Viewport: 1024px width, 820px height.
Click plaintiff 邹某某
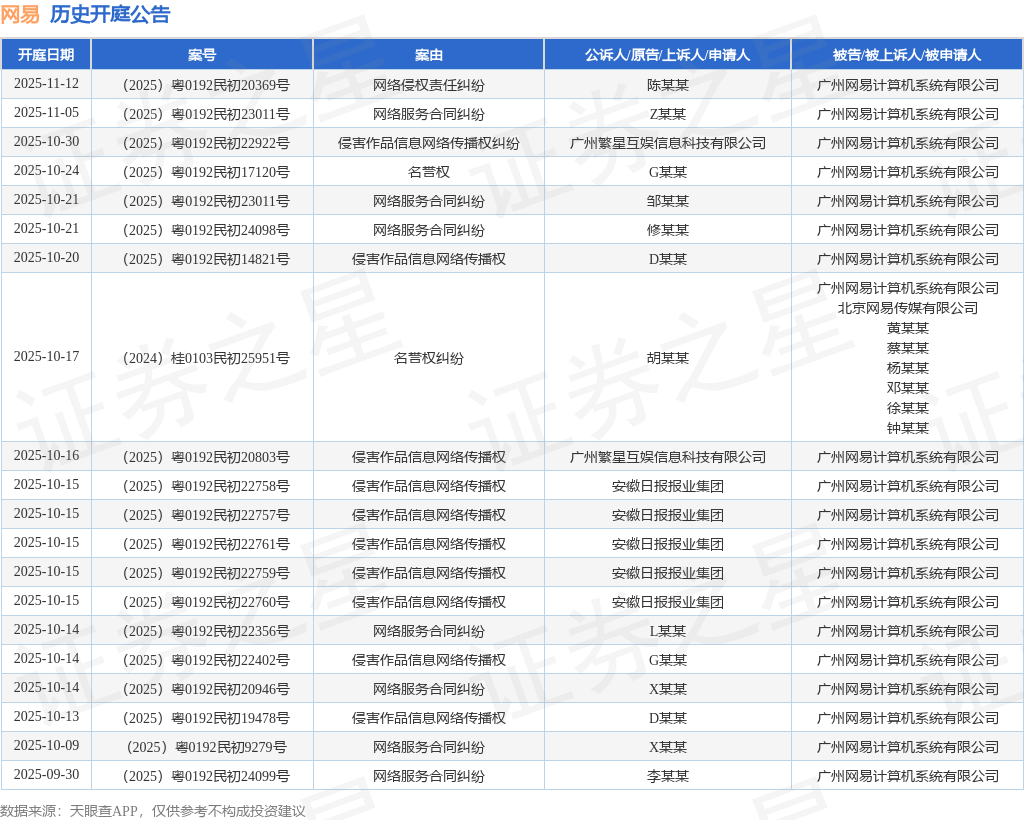pyautogui.click(x=667, y=201)
